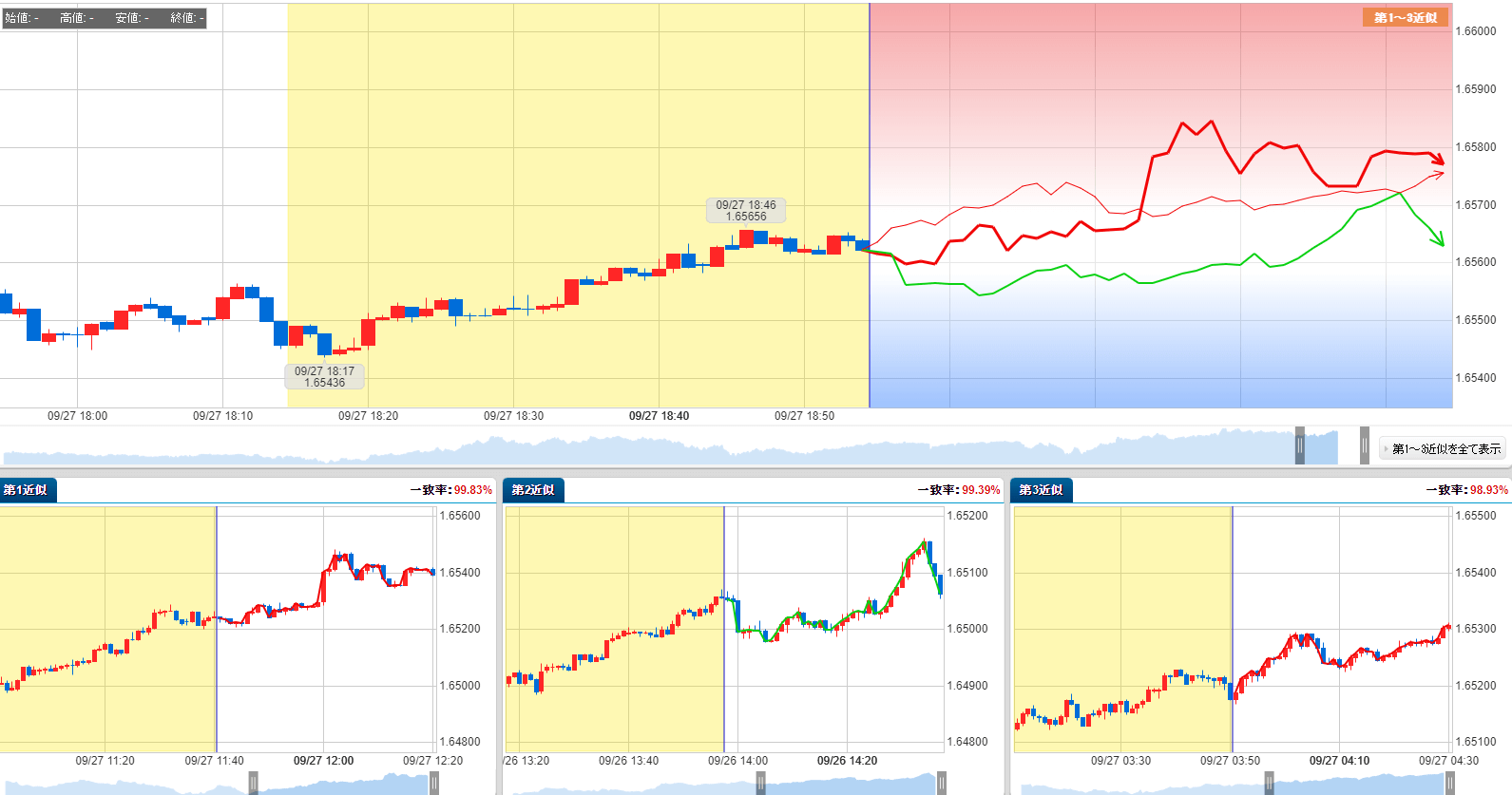Click the green forecast line arrowhead
The height and width of the screenshot is (795, 1512).
[x=1439, y=240]
